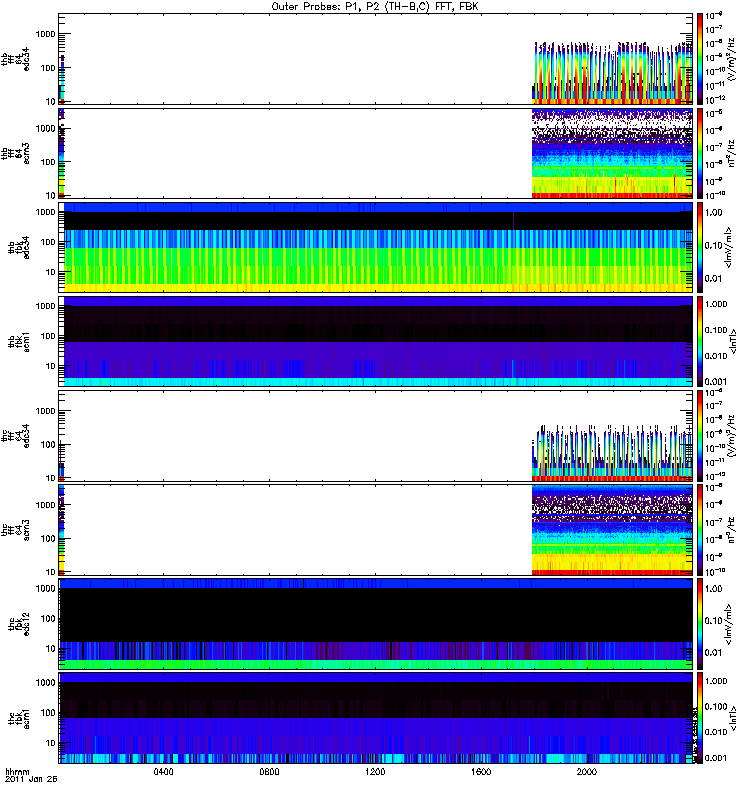Click inside the thc fbk scm1 spectrogram panel

[x=376, y=718]
